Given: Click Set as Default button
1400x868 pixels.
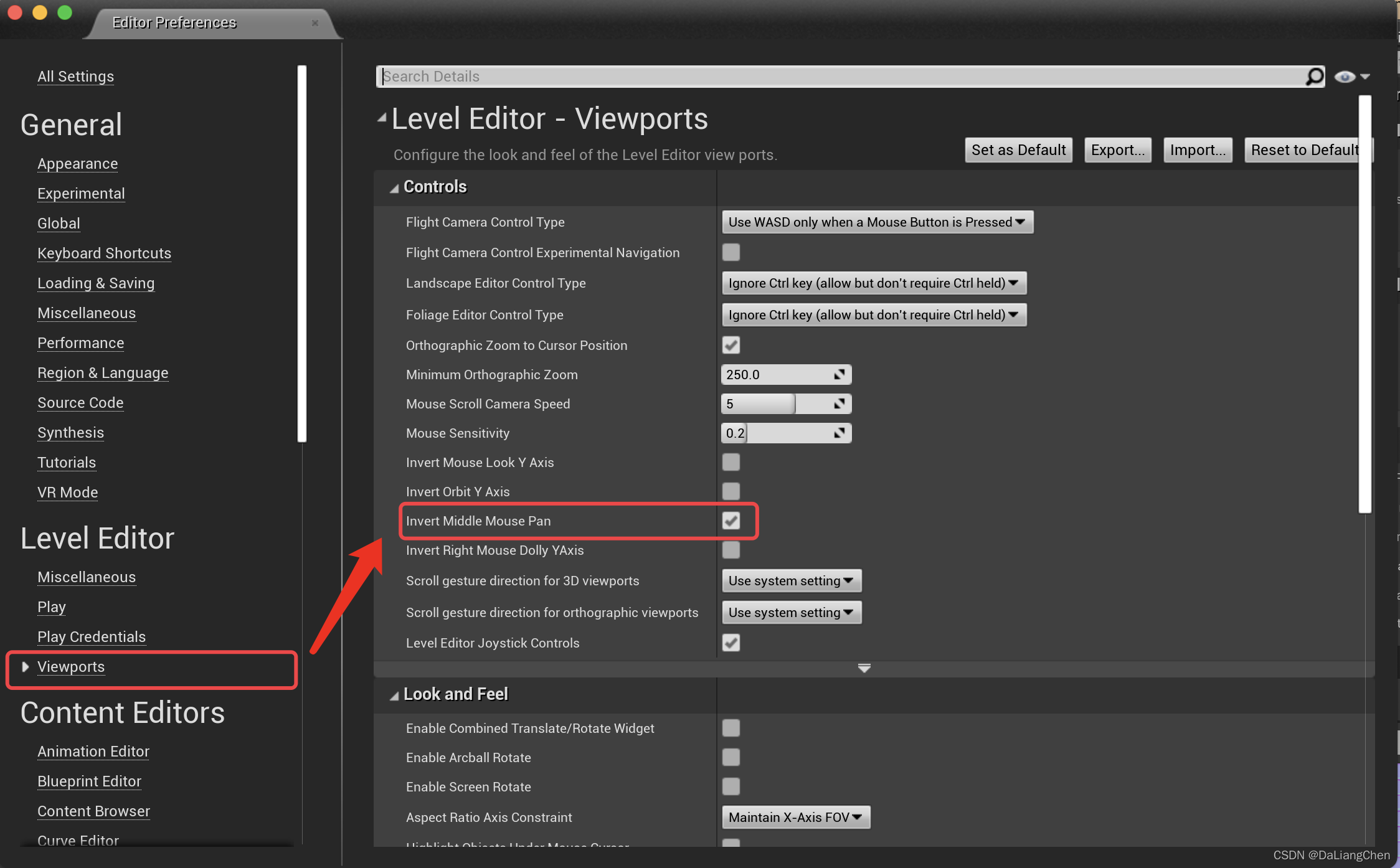Looking at the screenshot, I should click(x=1017, y=150).
